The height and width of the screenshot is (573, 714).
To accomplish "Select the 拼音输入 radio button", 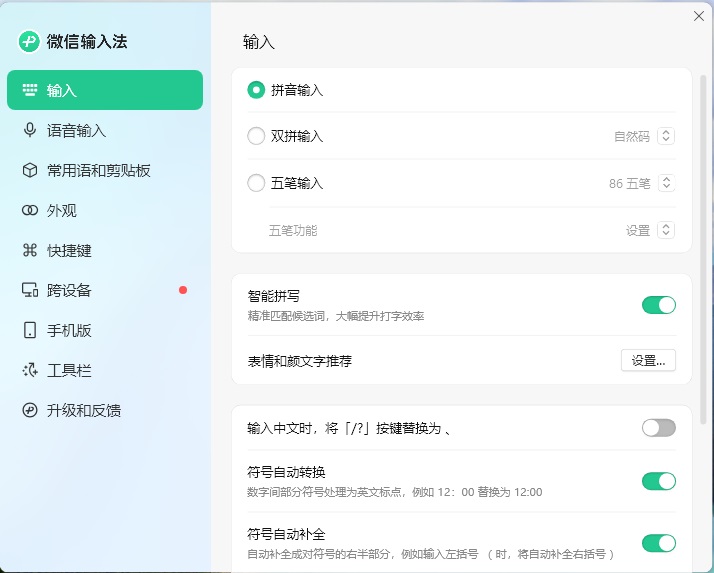I will coord(256,90).
